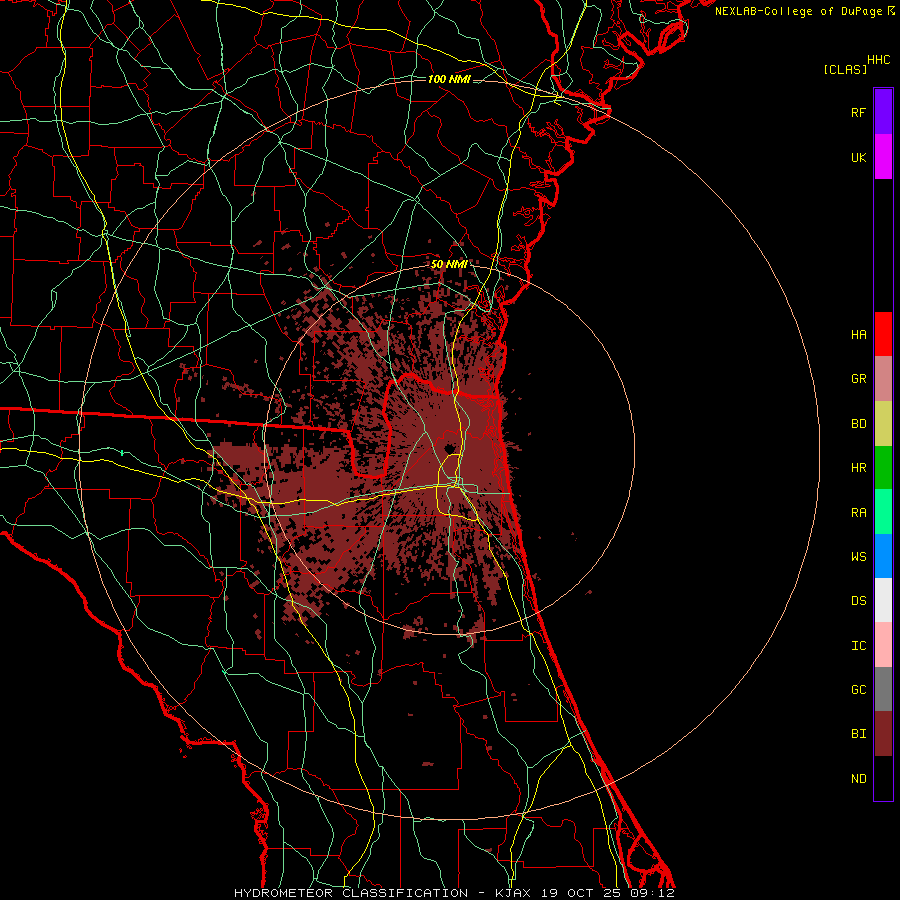Image resolution: width=900 pixels, height=900 pixels.
Task: Click the UK magenta legend swatch
Action: (883, 157)
